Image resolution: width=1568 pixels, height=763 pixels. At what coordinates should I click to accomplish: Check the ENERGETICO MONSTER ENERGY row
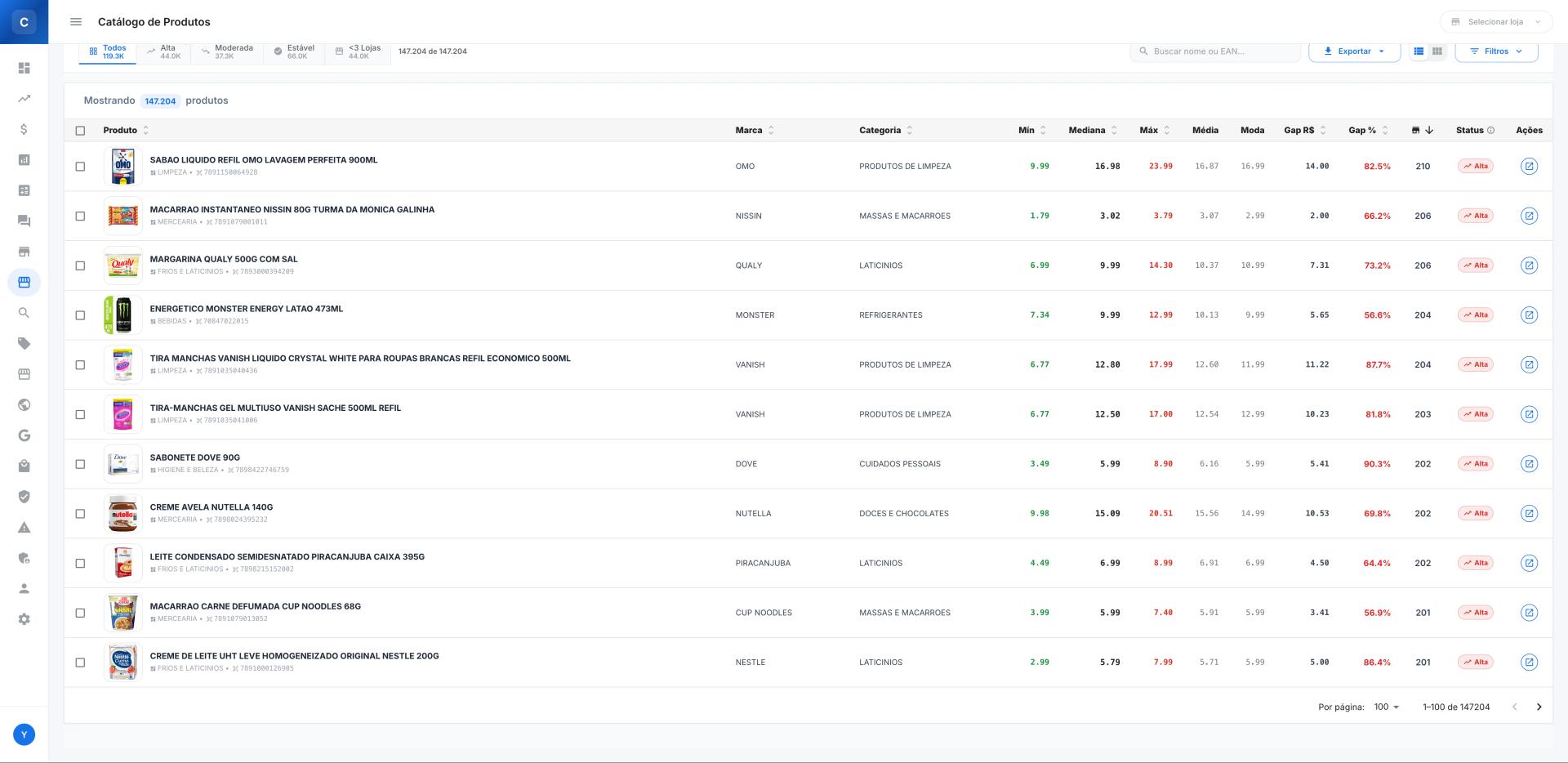click(x=80, y=315)
